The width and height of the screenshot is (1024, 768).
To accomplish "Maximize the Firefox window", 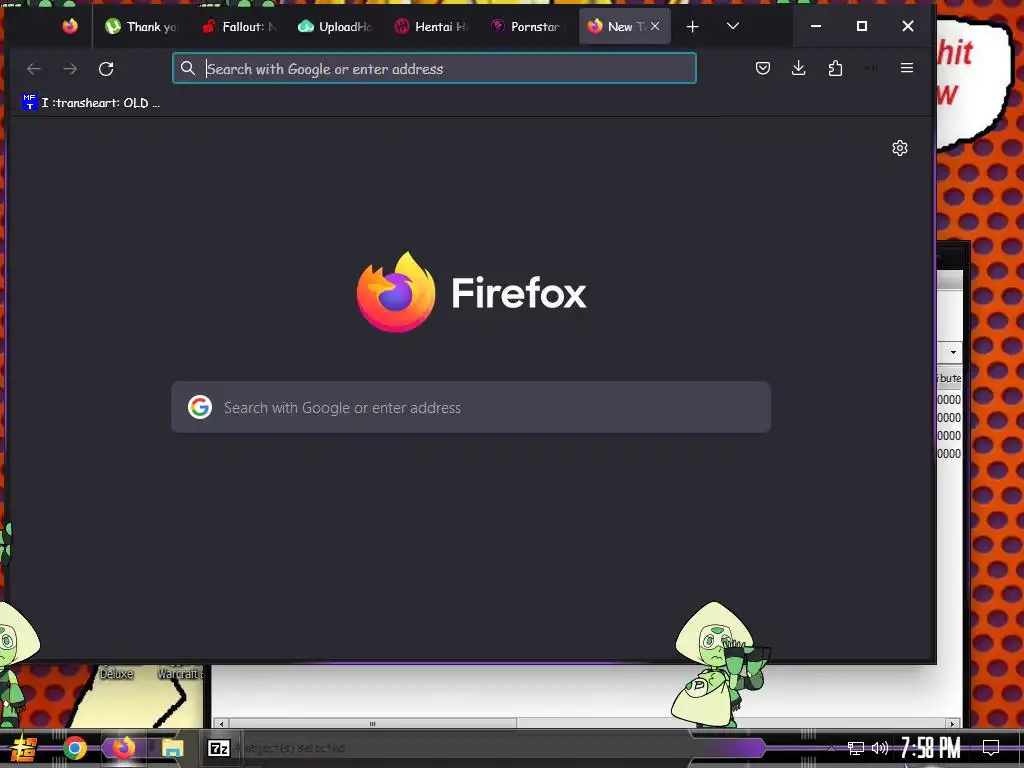I will (x=862, y=26).
